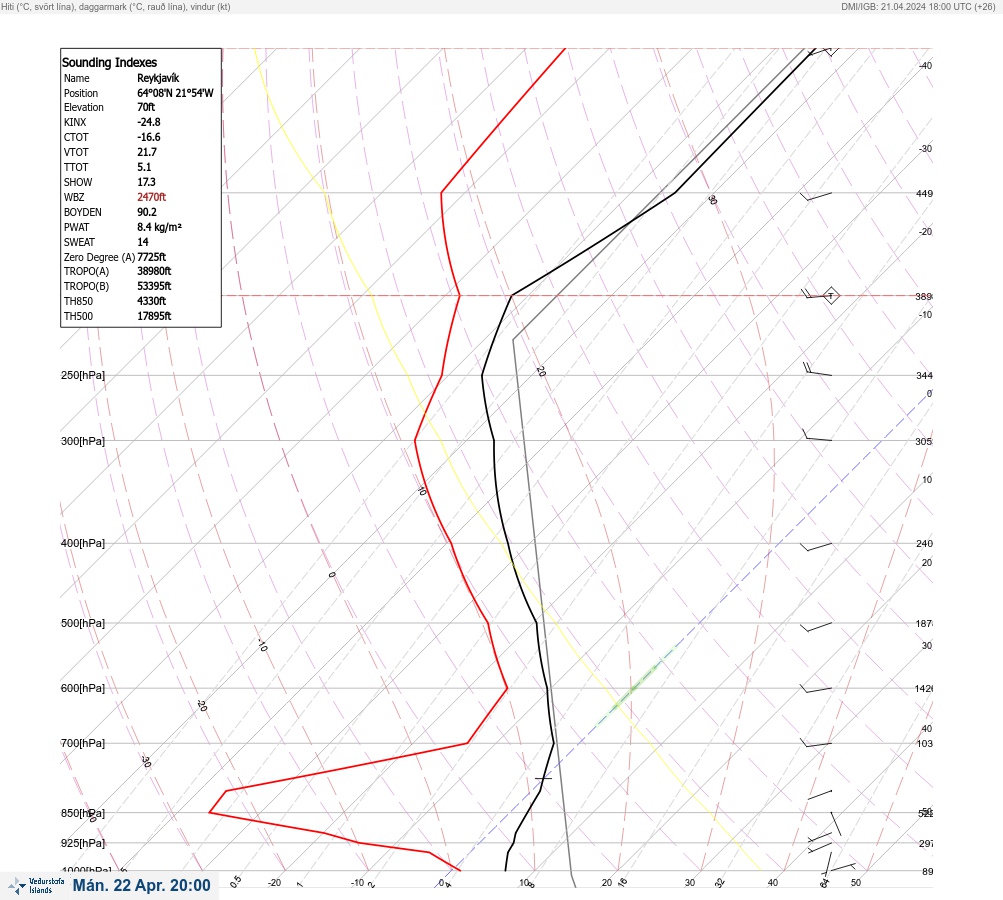This screenshot has height=900, width=1003.
Task: Select the wind barb at the 500 hPa level
Action: [816, 627]
